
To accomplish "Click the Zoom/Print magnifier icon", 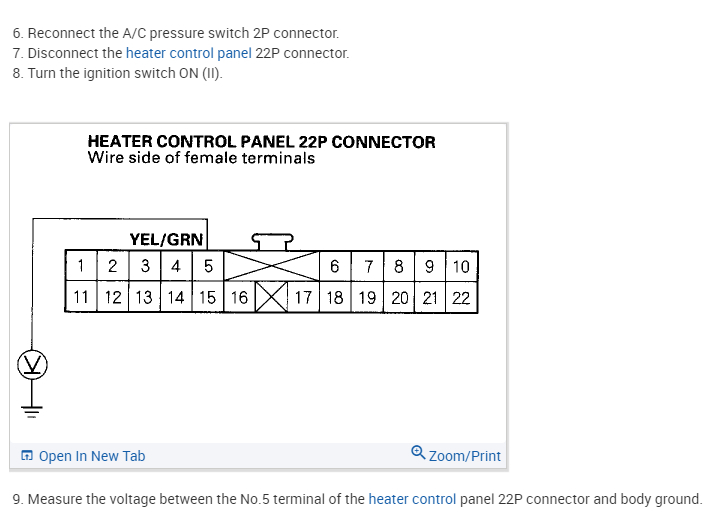I will coord(418,454).
